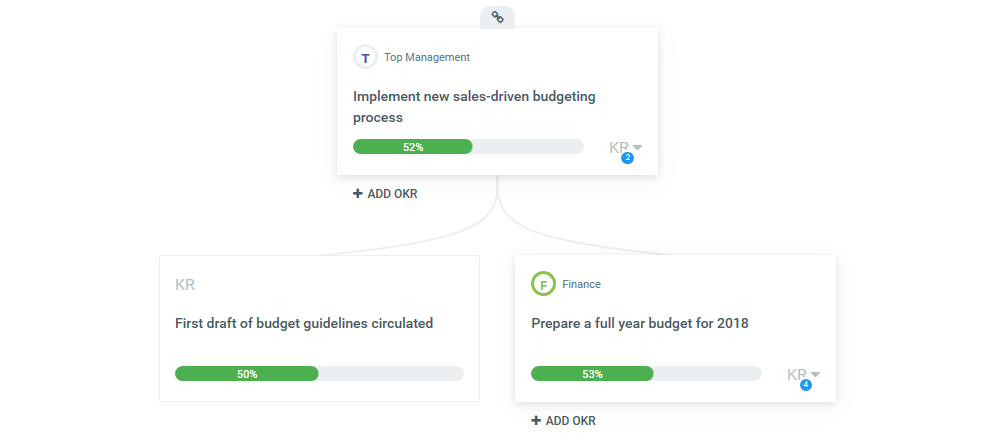1000x440 pixels.
Task: Click the Finance "F" avatar icon
Action: click(x=543, y=284)
